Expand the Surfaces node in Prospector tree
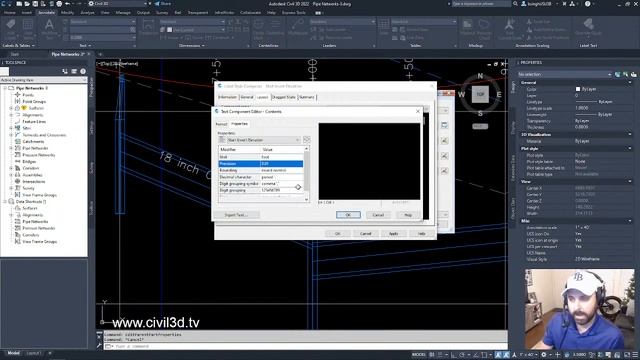 coord(11,108)
